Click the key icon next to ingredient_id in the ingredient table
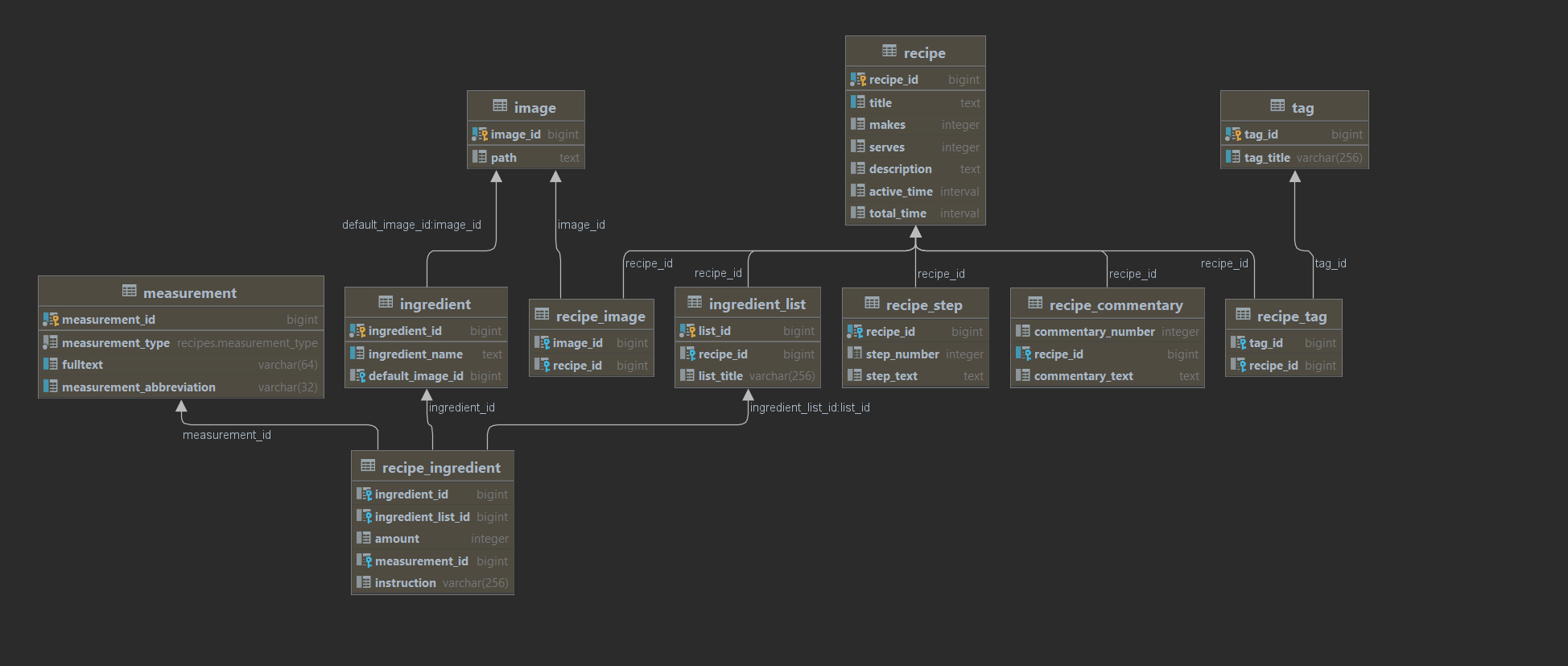 click(x=357, y=330)
